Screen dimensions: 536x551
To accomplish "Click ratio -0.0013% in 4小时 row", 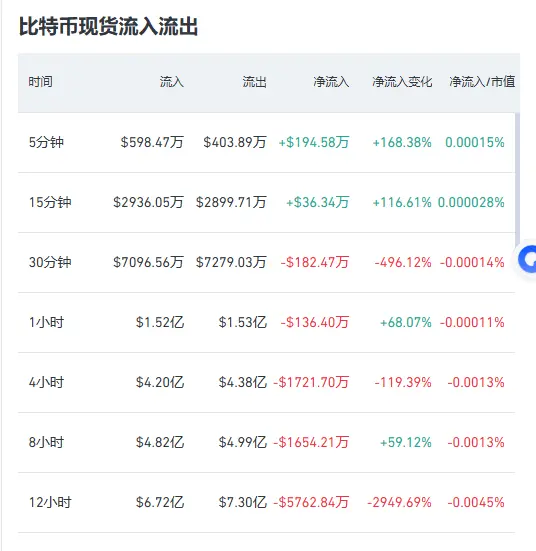I will pyautogui.click(x=476, y=382).
